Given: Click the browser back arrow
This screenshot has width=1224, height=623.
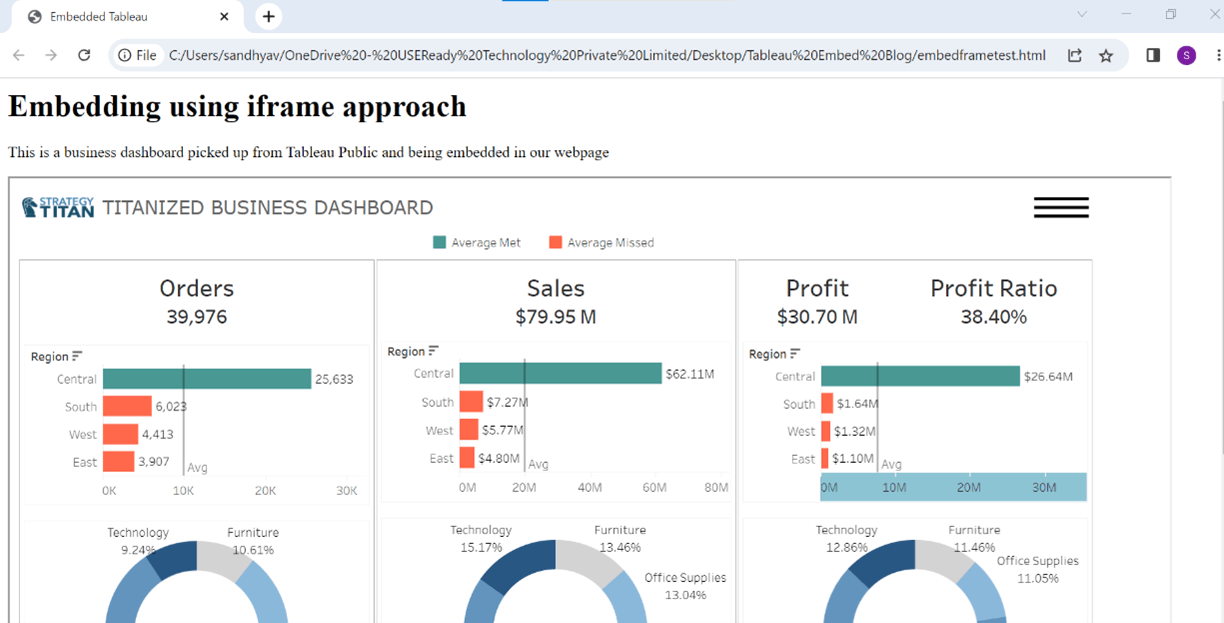Looking at the screenshot, I should pyautogui.click(x=19, y=55).
